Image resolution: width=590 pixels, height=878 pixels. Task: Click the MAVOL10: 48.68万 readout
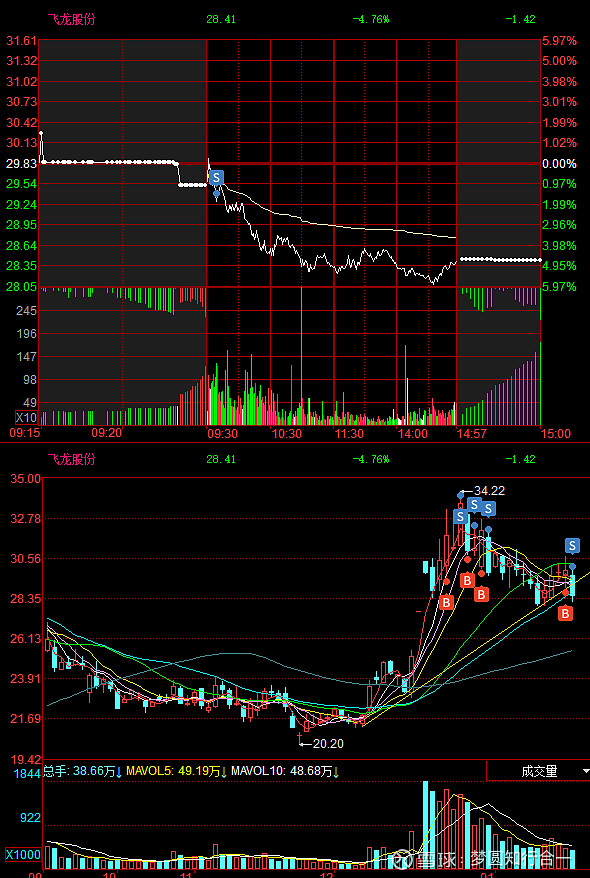coord(285,772)
